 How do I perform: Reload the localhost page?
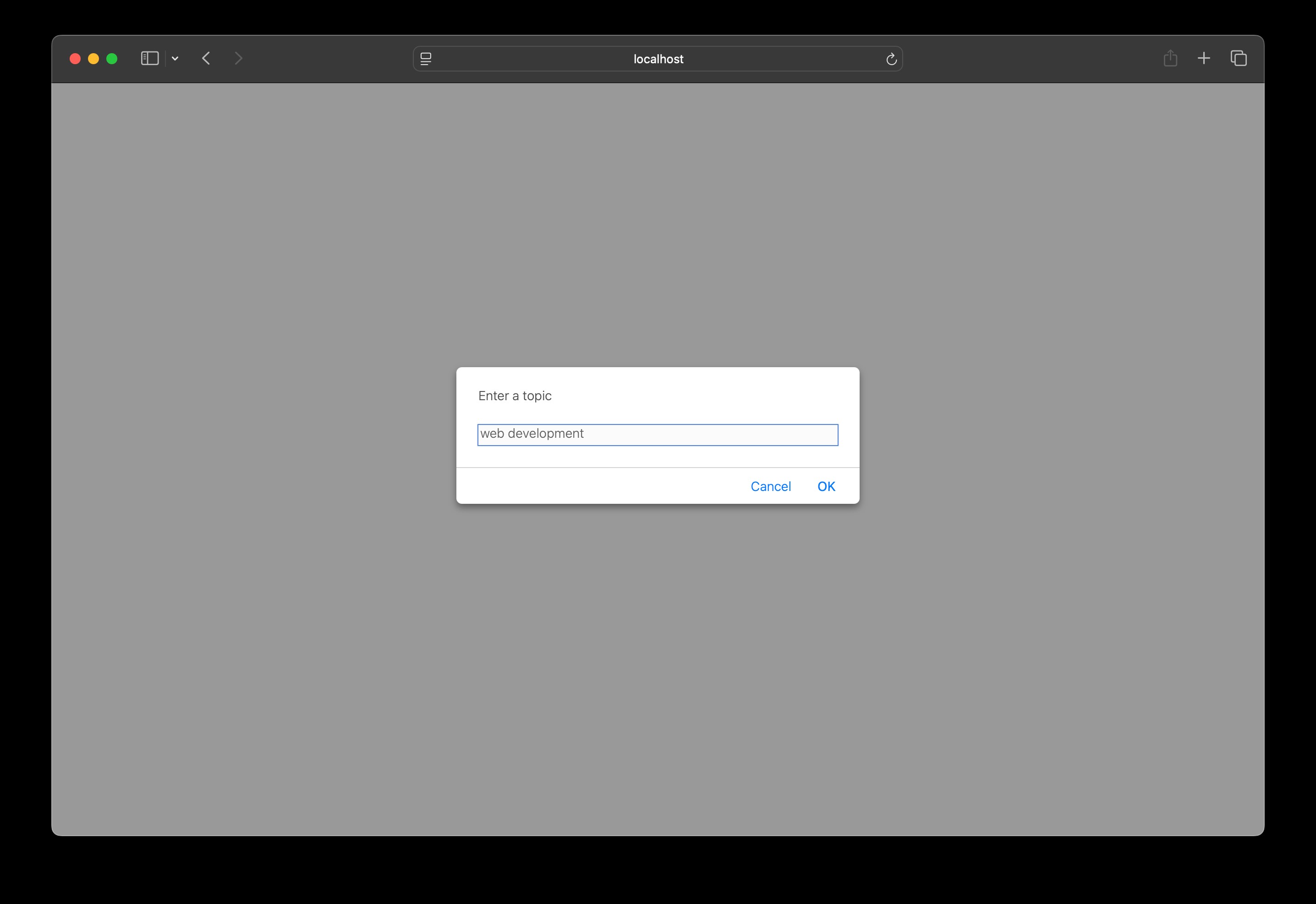tap(891, 59)
